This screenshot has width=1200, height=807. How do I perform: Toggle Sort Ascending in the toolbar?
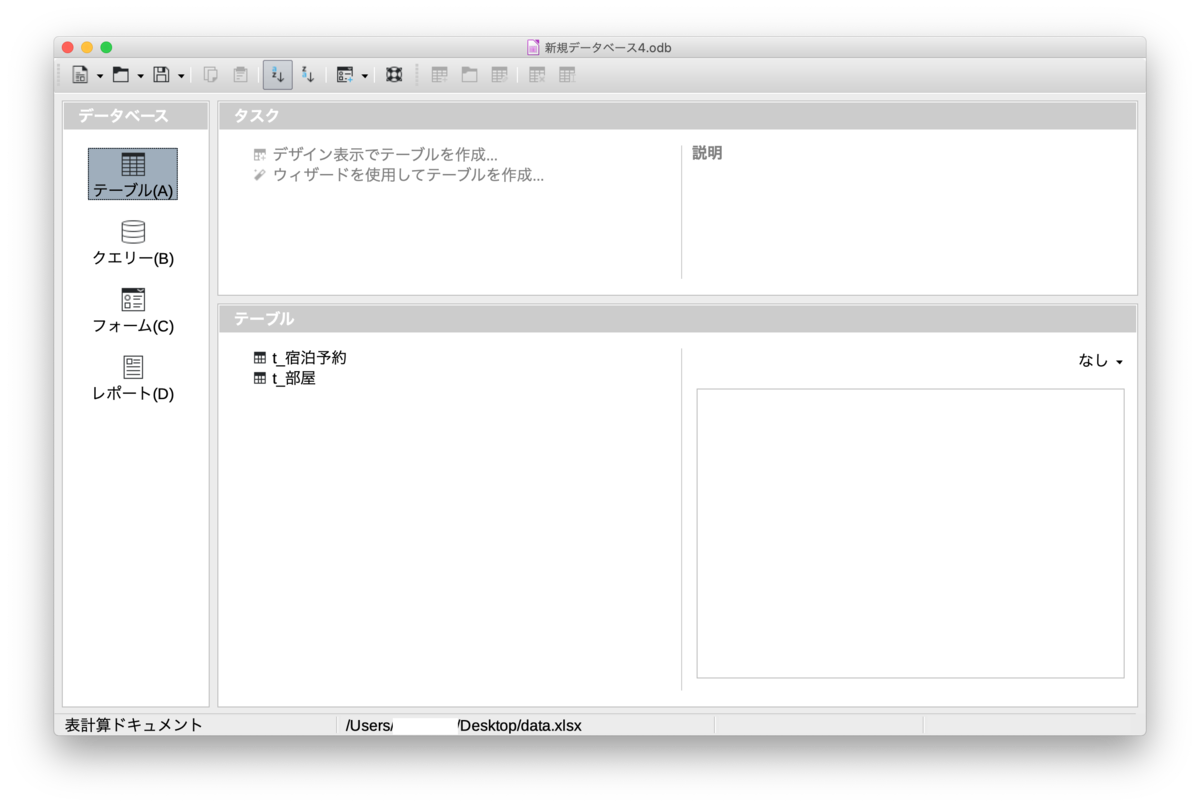[278, 75]
